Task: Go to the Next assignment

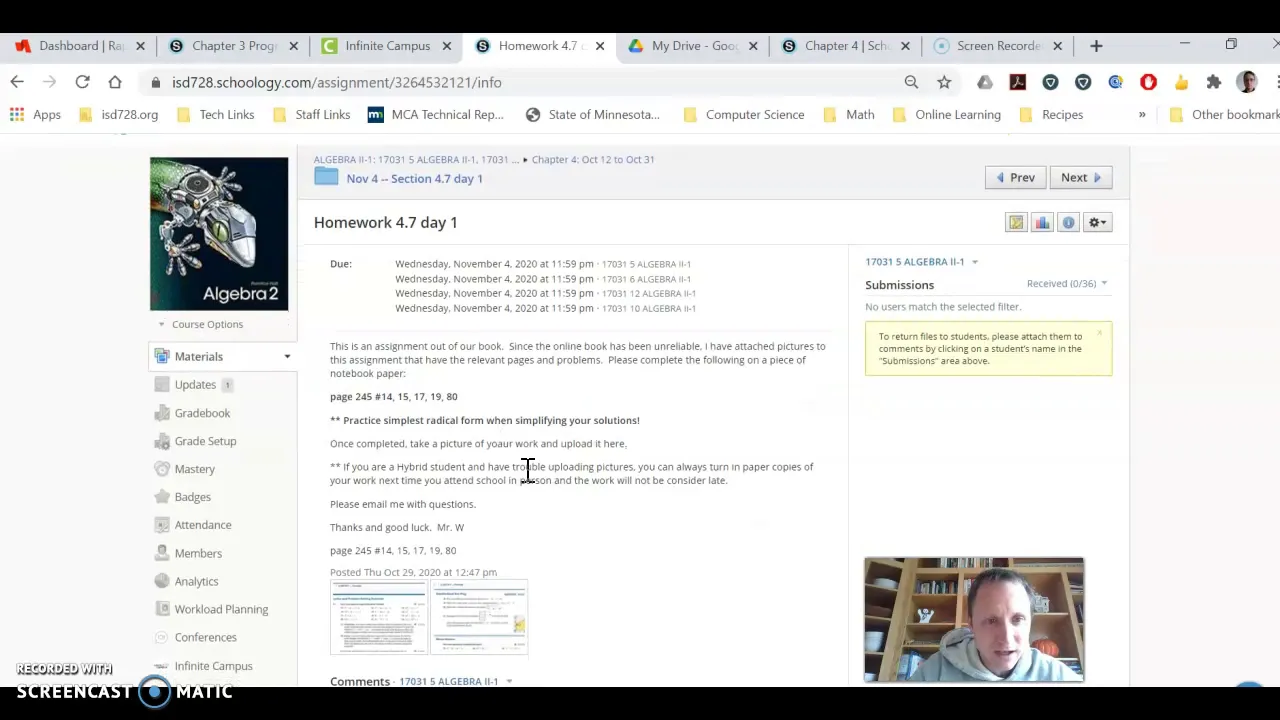Action: [x=1081, y=177]
